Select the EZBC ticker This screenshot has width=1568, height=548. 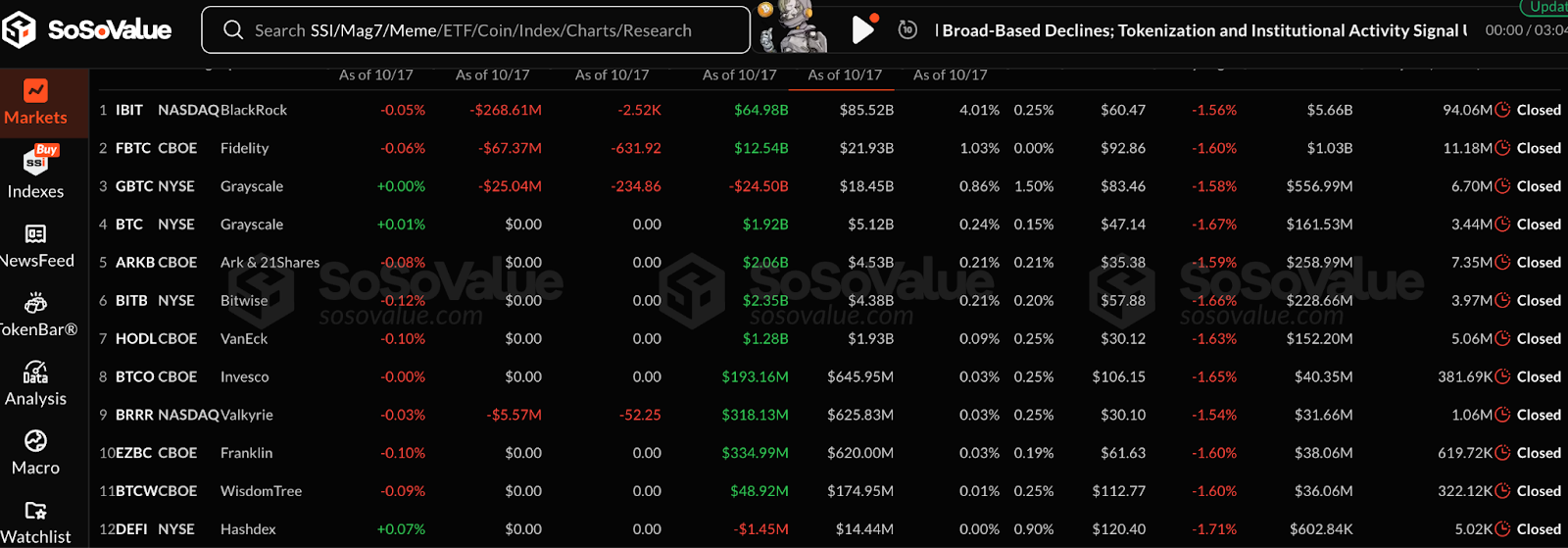click(135, 453)
